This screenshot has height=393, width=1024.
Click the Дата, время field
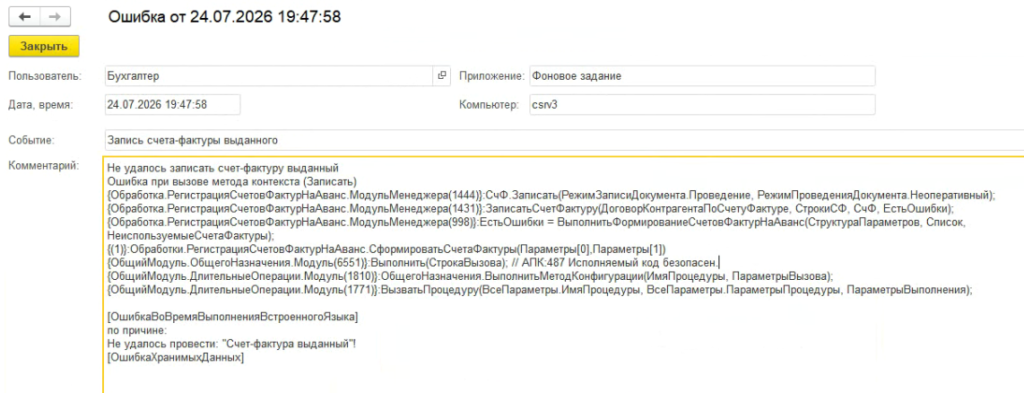click(172, 104)
